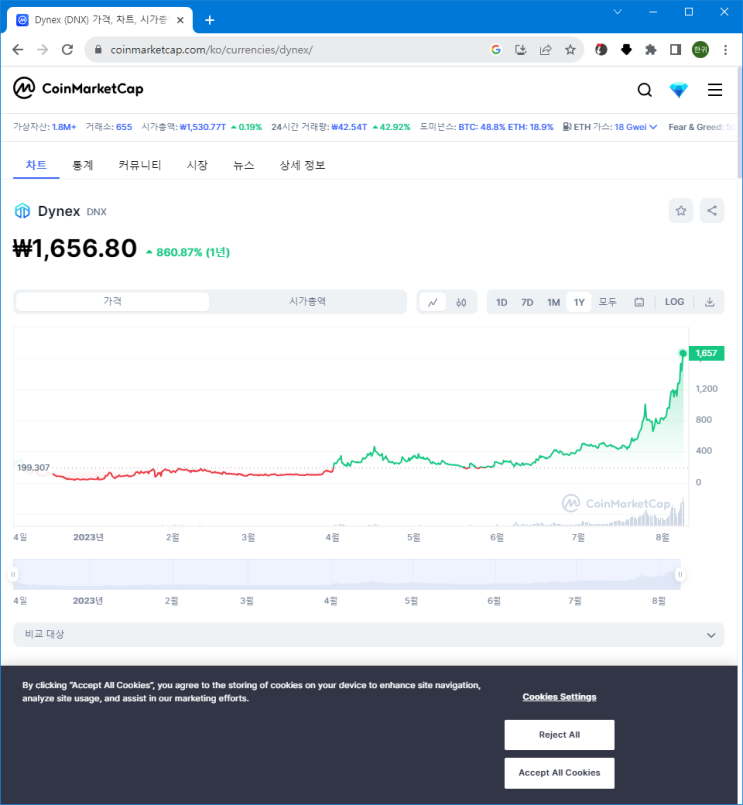Open the green profile avatar
743x805 pixels.
(700, 50)
